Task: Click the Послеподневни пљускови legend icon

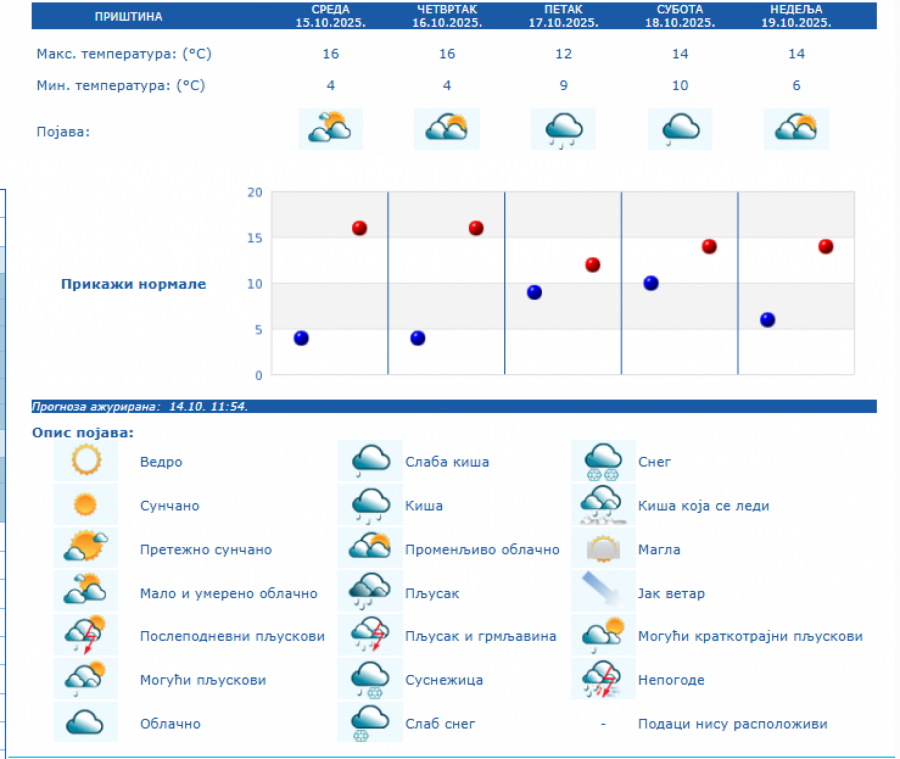Action: 86,636
